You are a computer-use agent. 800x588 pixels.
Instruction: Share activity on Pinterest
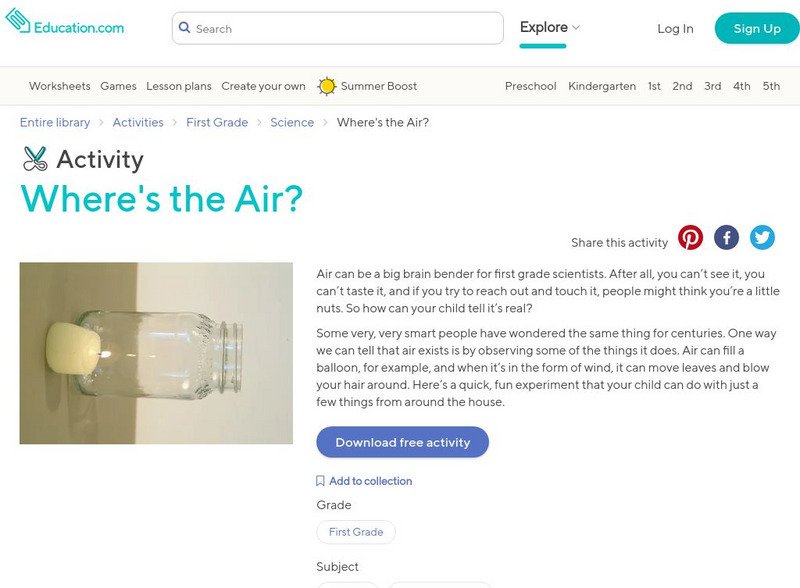click(x=690, y=237)
